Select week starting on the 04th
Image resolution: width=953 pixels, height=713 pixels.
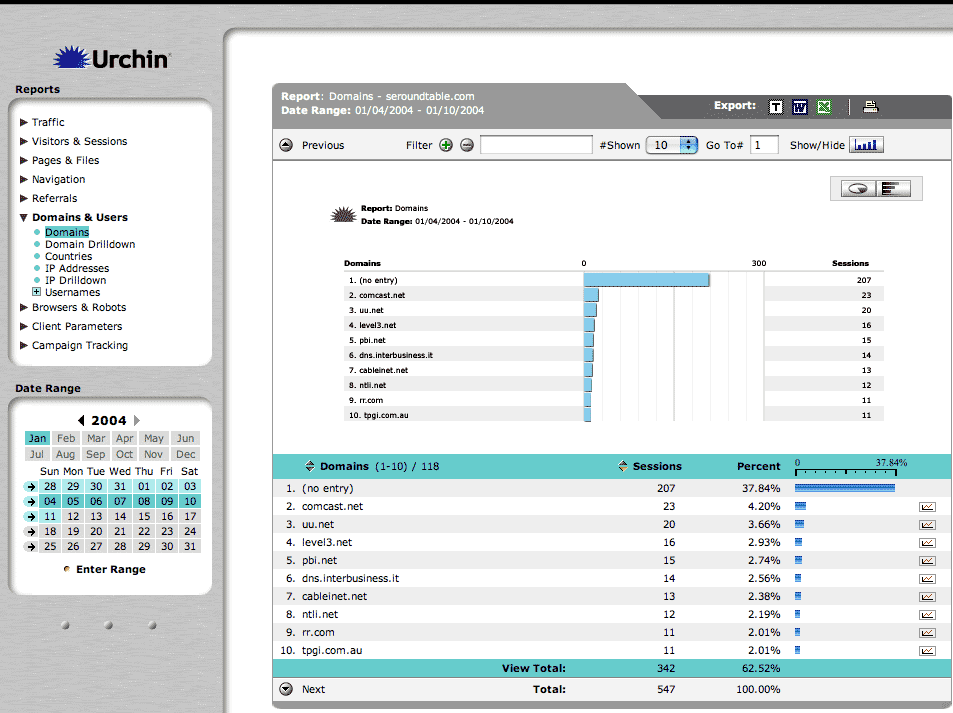tap(31, 501)
